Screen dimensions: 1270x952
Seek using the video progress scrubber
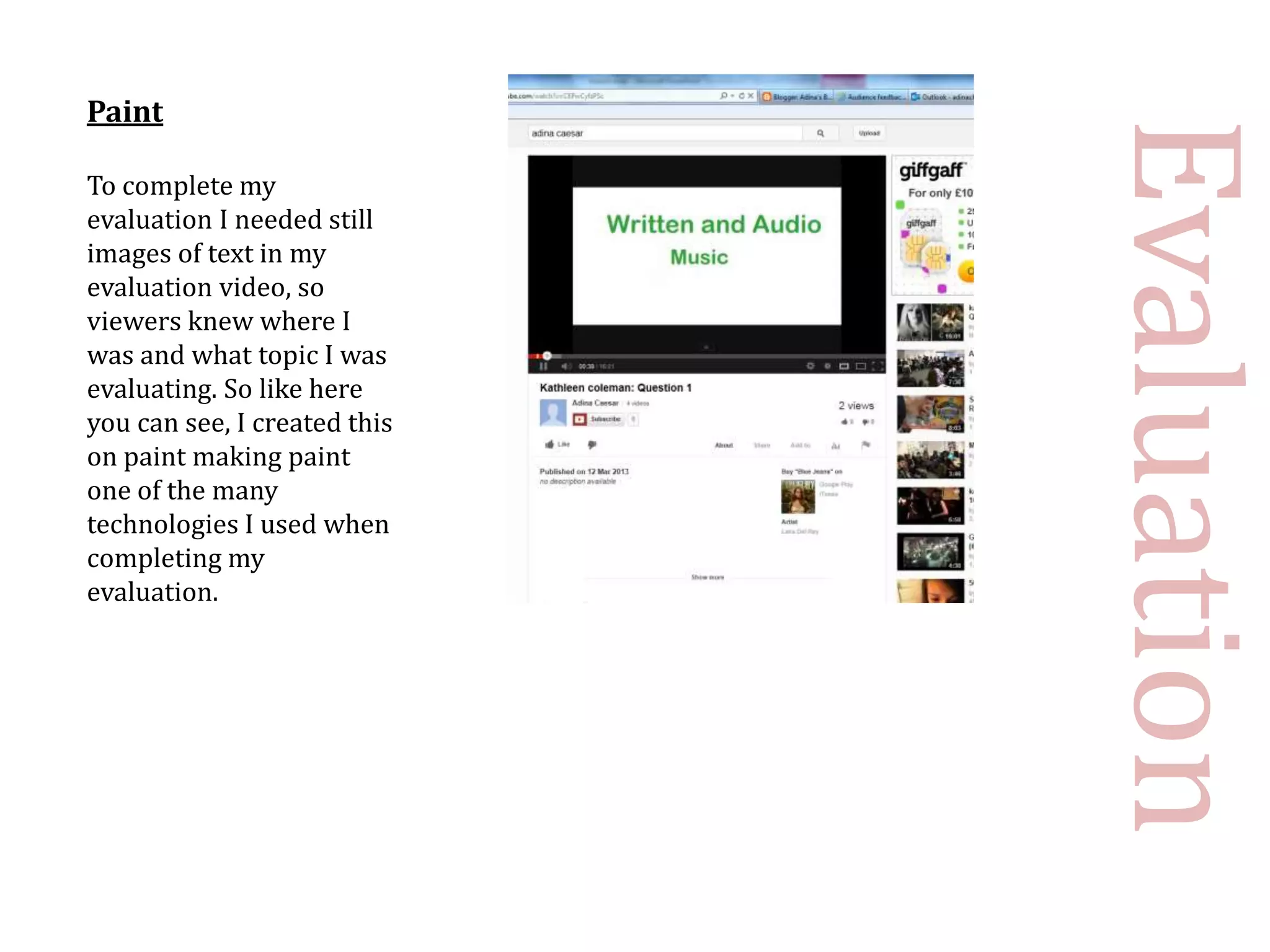[x=547, y=356]
